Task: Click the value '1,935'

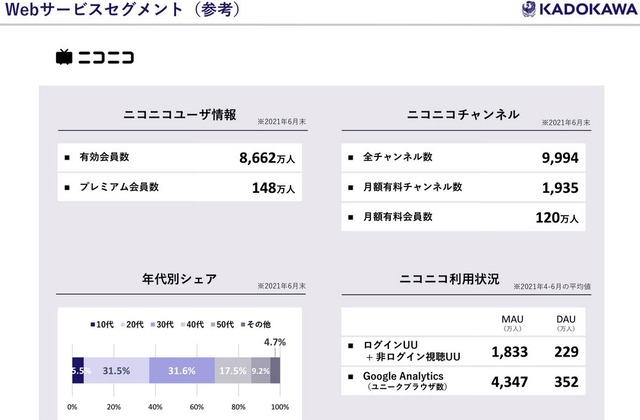Action: click(x=560, y=188)
